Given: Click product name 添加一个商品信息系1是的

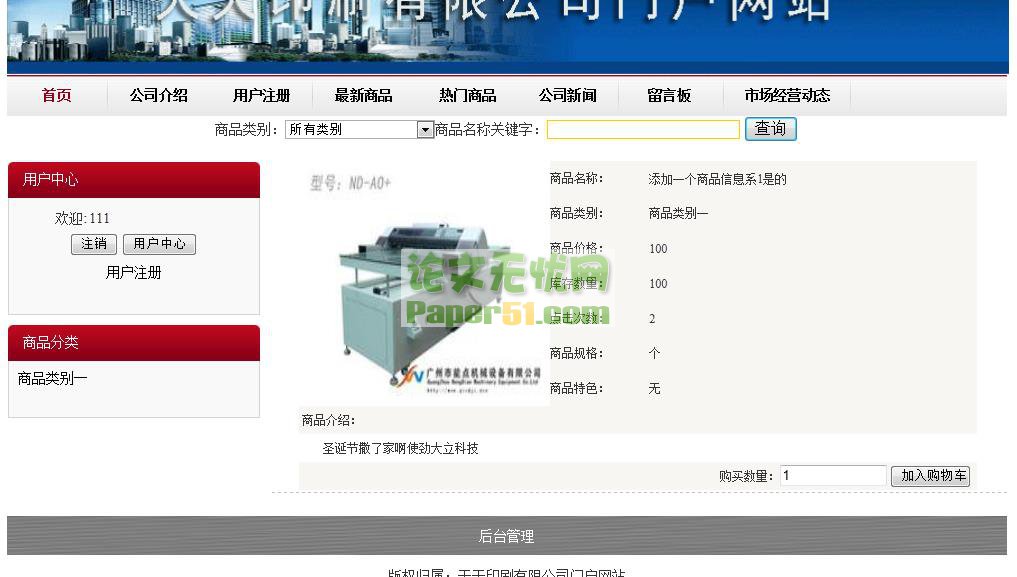Looking at the screenshot, I should click(x=717, y=180).
